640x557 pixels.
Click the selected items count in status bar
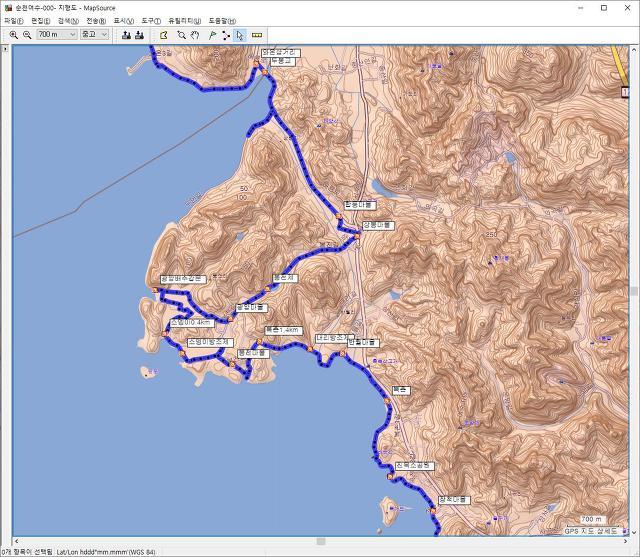27,552
